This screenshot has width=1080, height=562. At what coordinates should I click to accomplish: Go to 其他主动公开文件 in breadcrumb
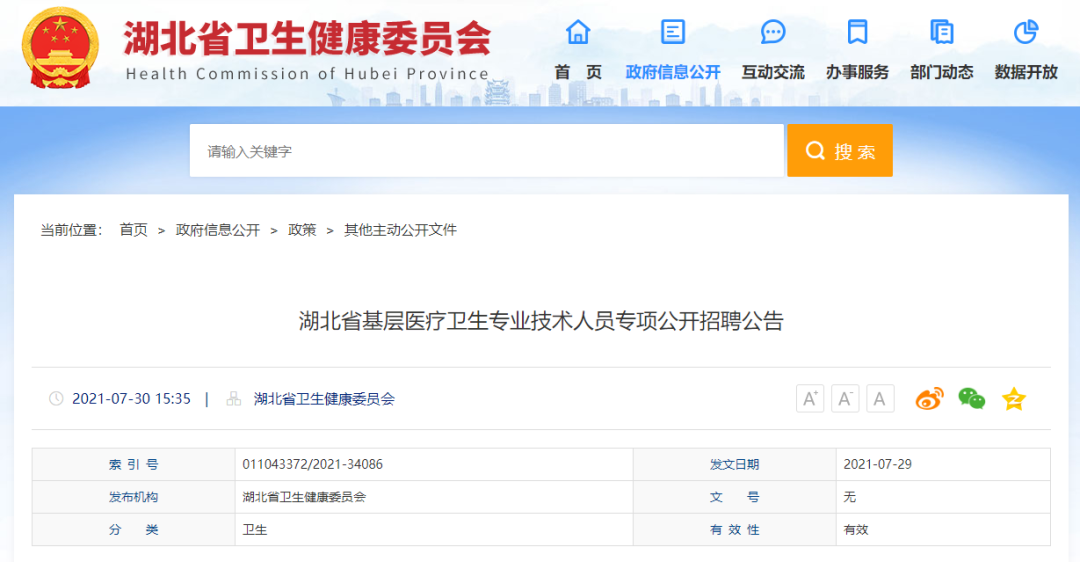pyautogui.click(x=400, y=230)
